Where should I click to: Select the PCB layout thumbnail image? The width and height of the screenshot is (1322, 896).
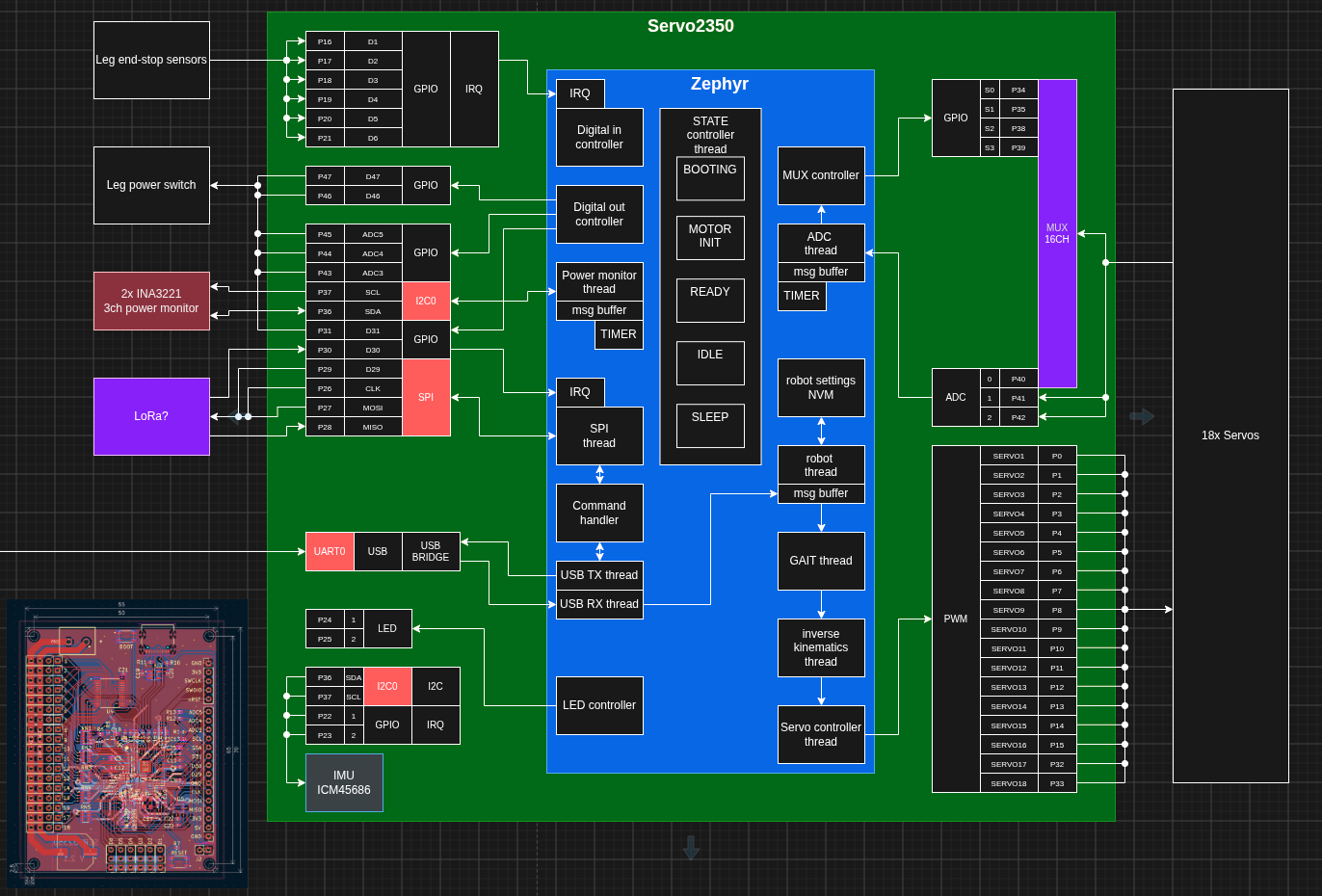127,744
